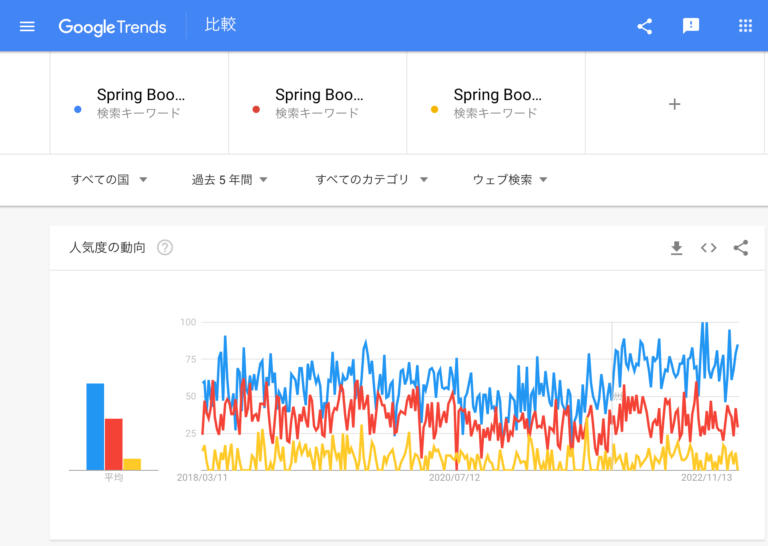Open the Google apps grid
Image resolution: width=768 pixels, height=546 pixels.
pyautogui.click(x=745, y=26)
